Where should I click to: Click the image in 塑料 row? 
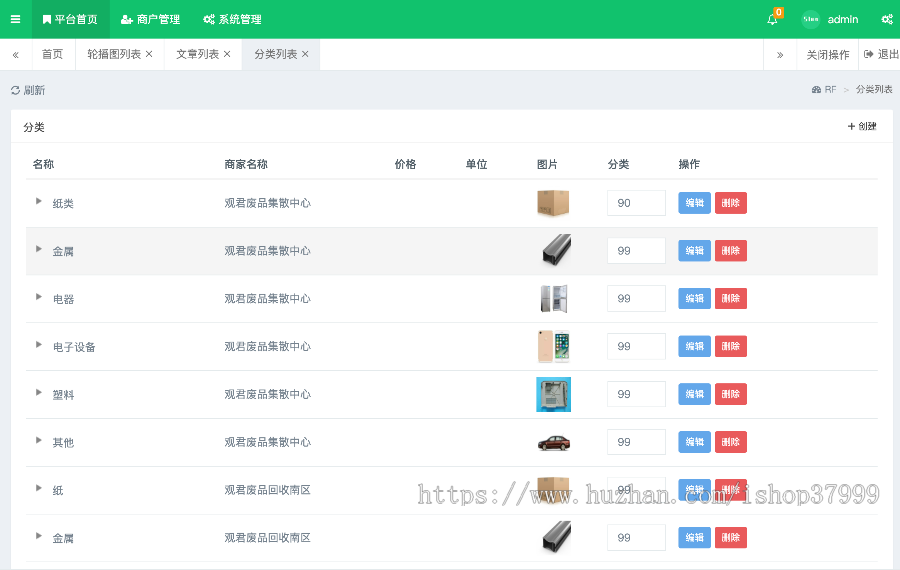[553, 394]
